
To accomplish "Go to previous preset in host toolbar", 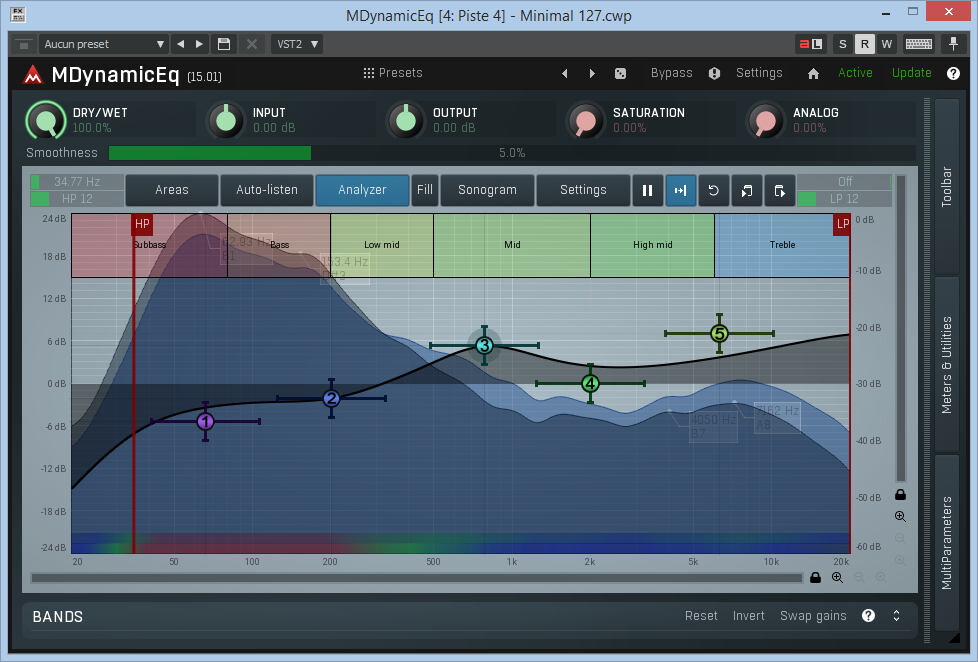I will coord(181,44).
